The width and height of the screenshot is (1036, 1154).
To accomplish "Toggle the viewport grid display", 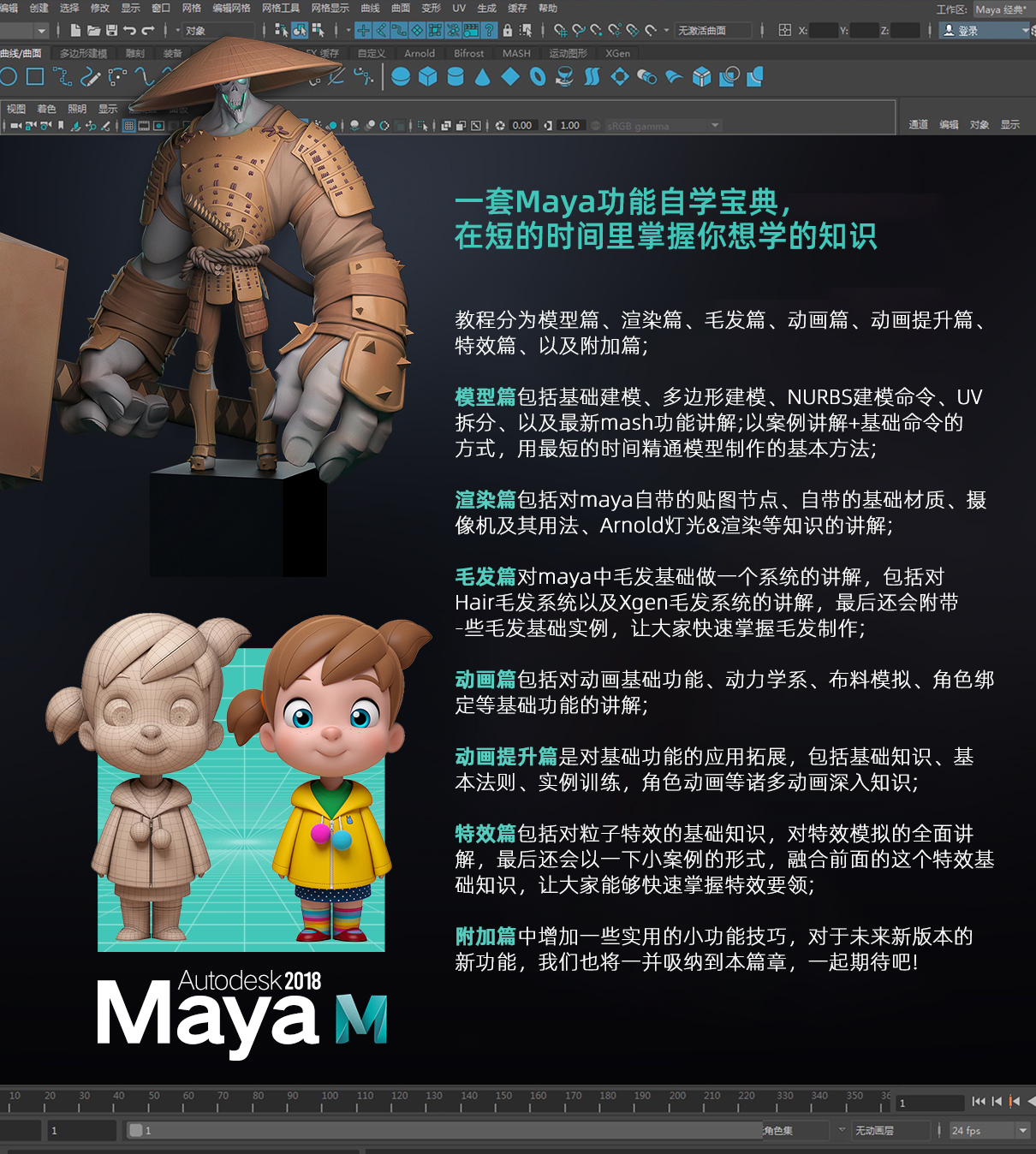I will [129, 126].
